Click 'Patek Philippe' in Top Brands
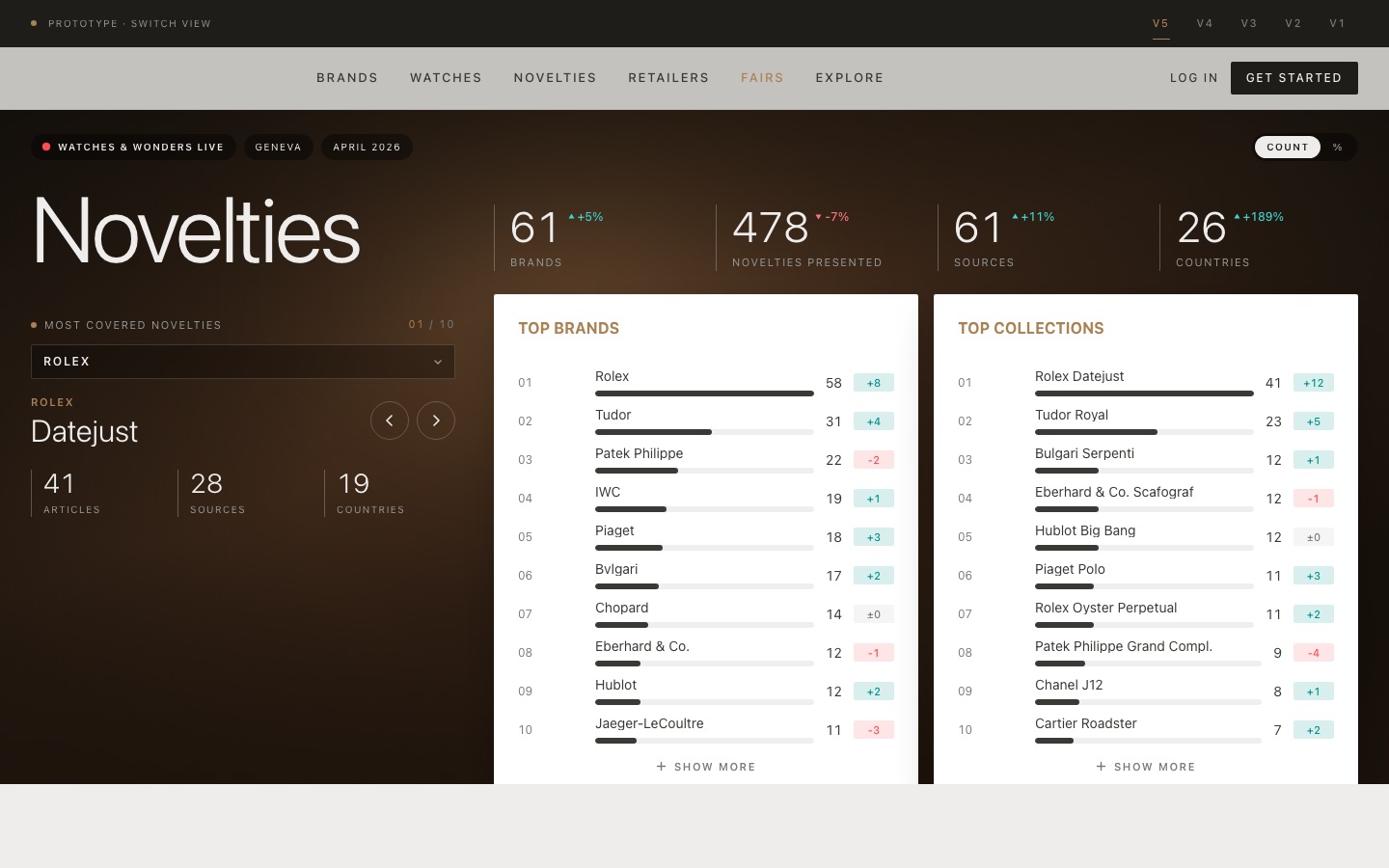 pos(639,453)
